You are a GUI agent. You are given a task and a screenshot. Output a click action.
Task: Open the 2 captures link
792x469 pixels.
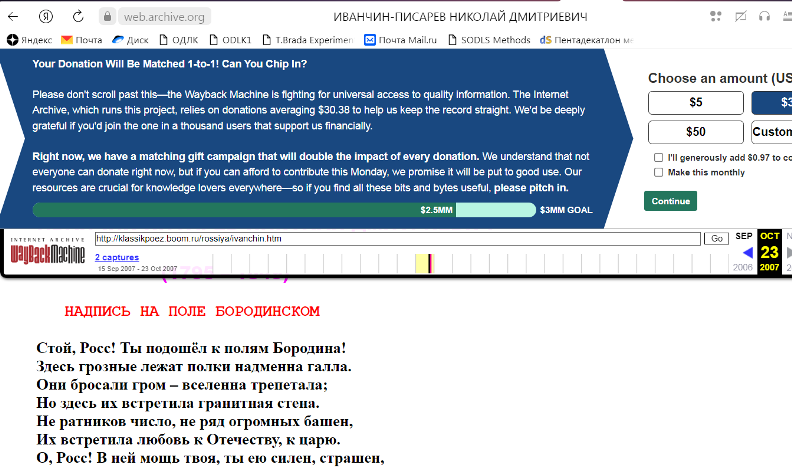click(x=117, y=257)
